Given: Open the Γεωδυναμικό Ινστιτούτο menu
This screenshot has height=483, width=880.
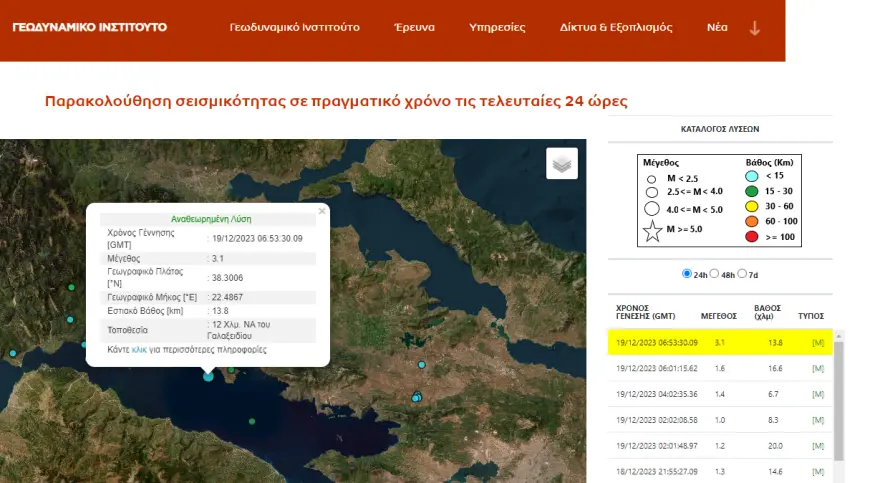Looking at the screenshot, I should [294, 28].
